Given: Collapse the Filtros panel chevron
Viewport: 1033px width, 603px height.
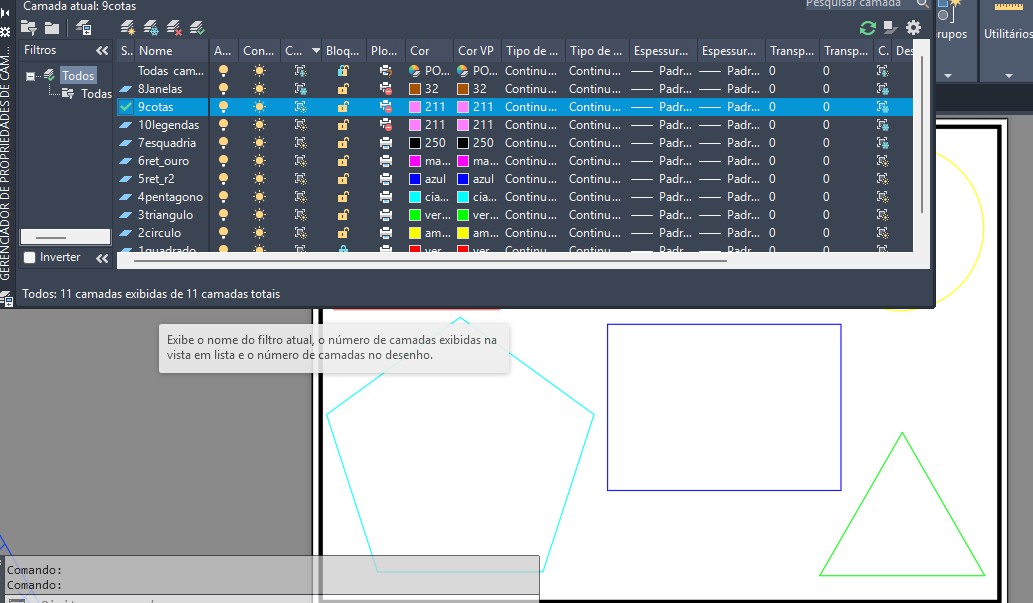Looking at the screenshot, I should 101,51.
